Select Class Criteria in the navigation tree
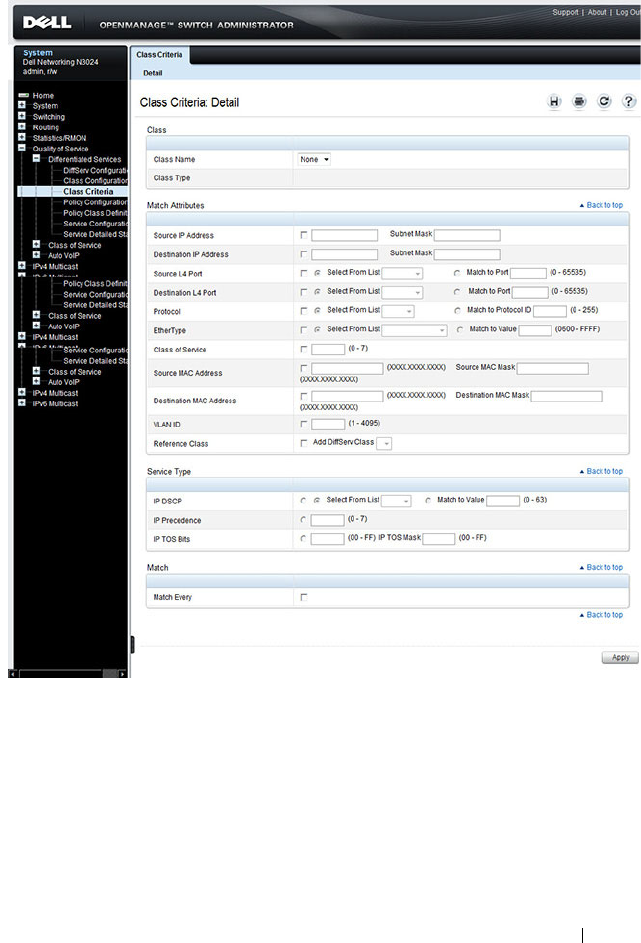Screen dimensions: 641x943 coord(88,191)
